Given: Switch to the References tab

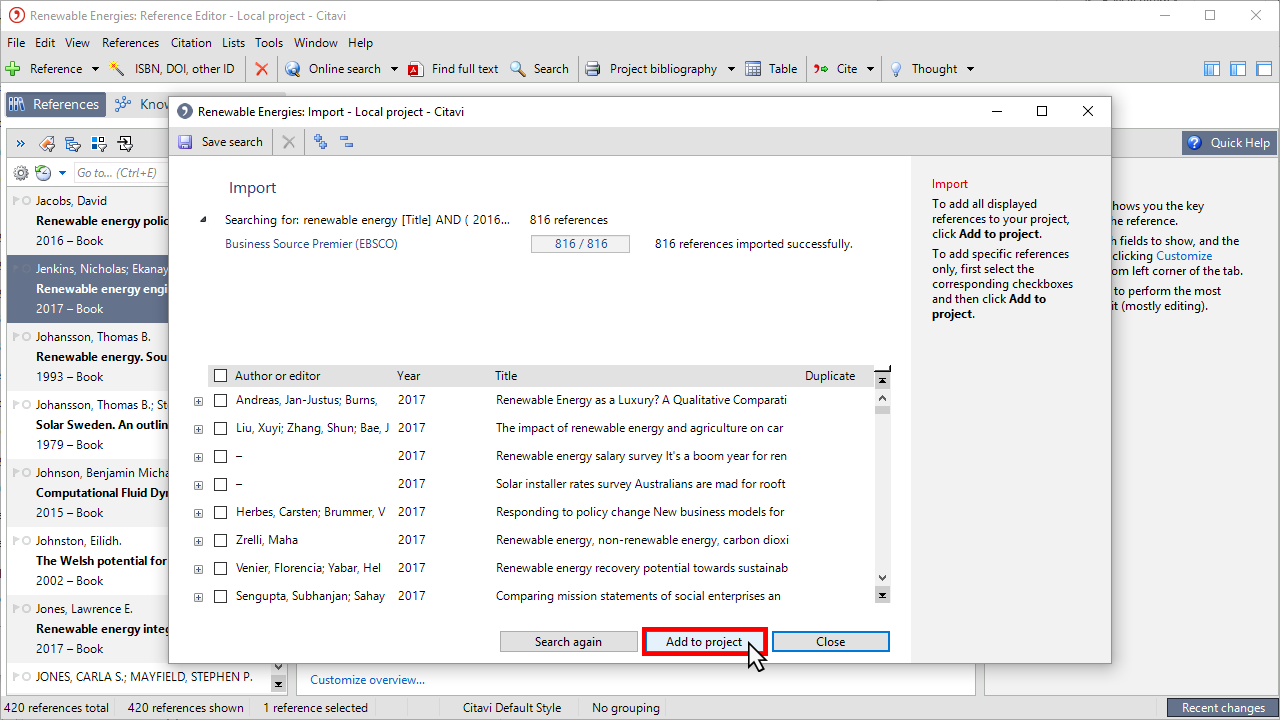Looking at the screenshot, I should click(x=55, y=104).
